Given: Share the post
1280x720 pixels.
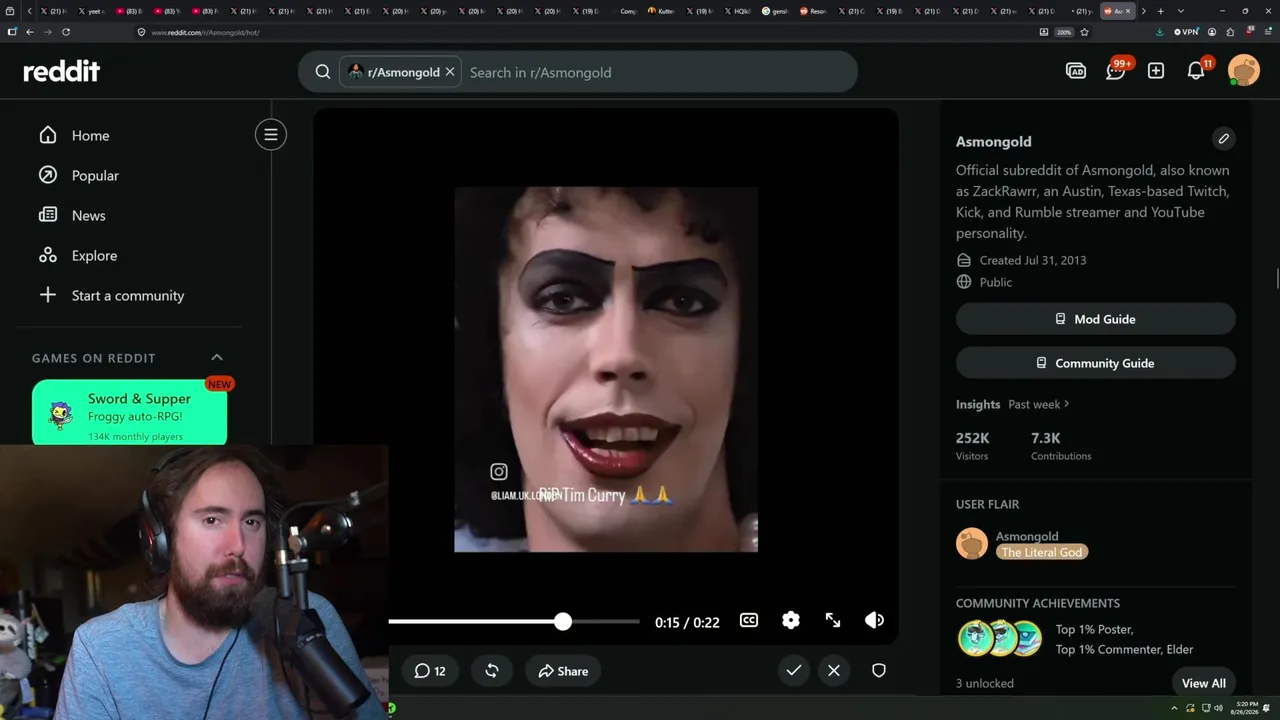Looking at the screenshot, I should [x=563, y=671].
